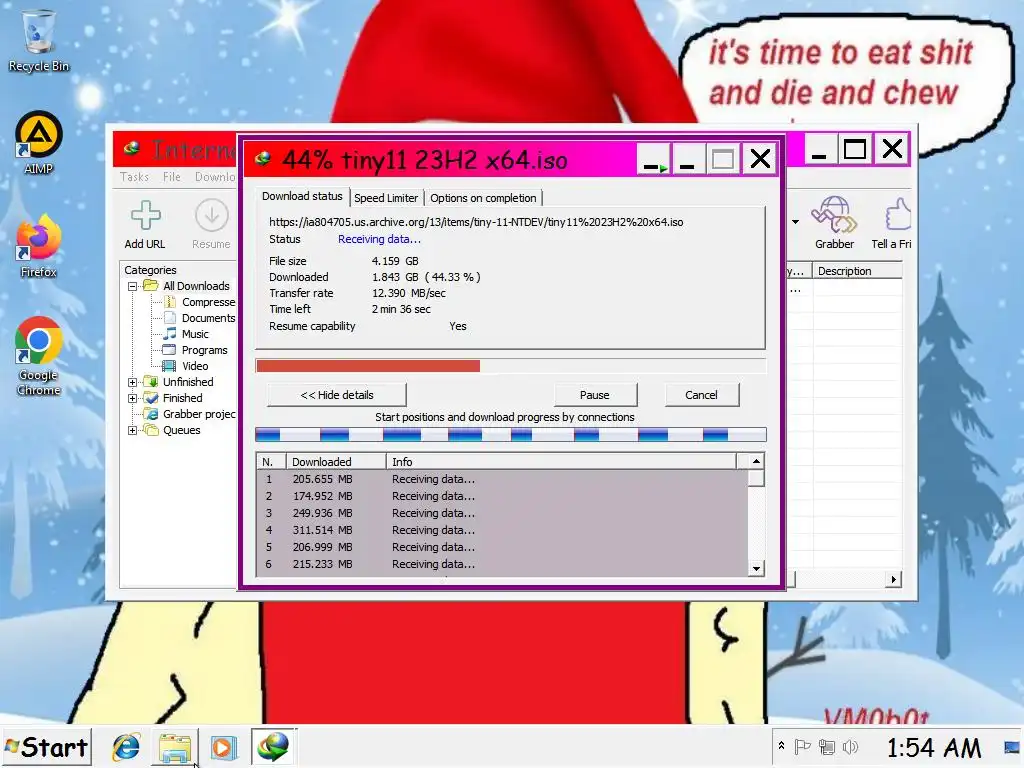Open the Recycle Bin desktop icon
This screenshot has height=768, width=1024.
[39, 40]
